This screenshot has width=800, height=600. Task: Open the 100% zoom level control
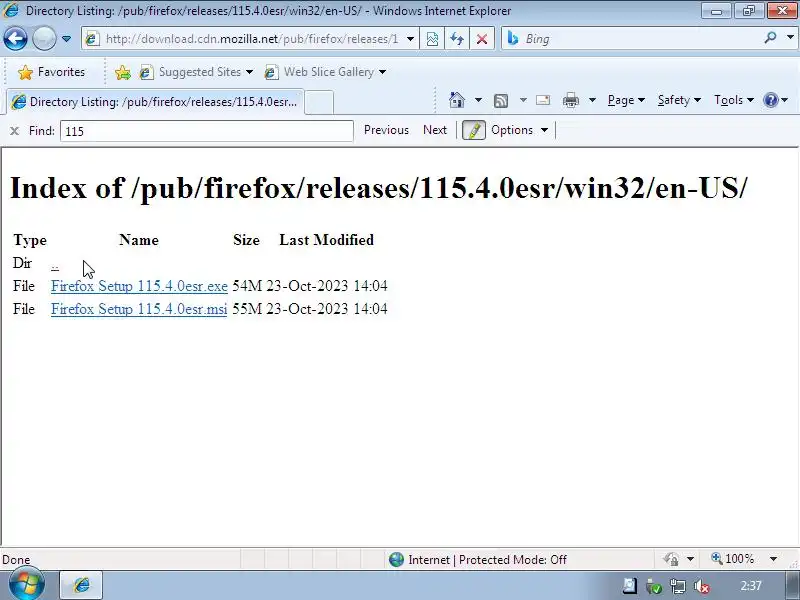pos(733,559)
